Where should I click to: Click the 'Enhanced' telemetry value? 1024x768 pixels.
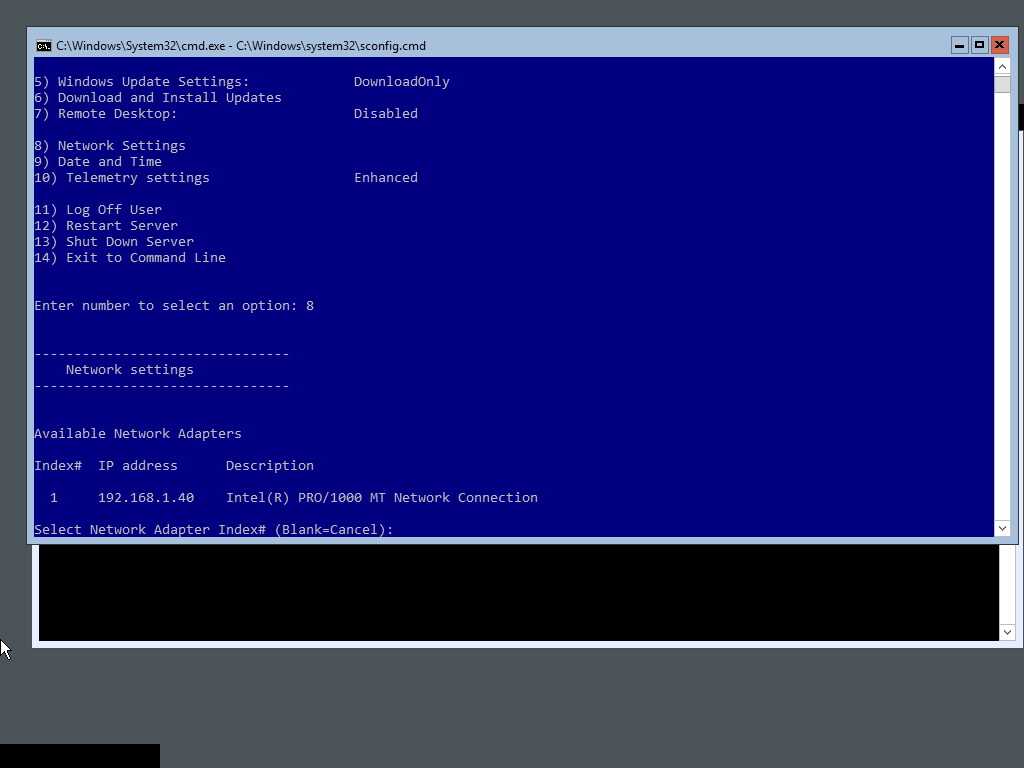click(x=386, y=178)
